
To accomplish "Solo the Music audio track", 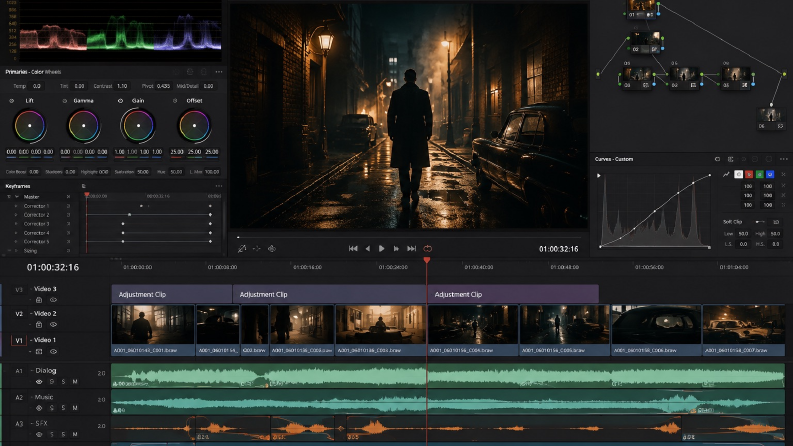I will (x=63, y=408).
